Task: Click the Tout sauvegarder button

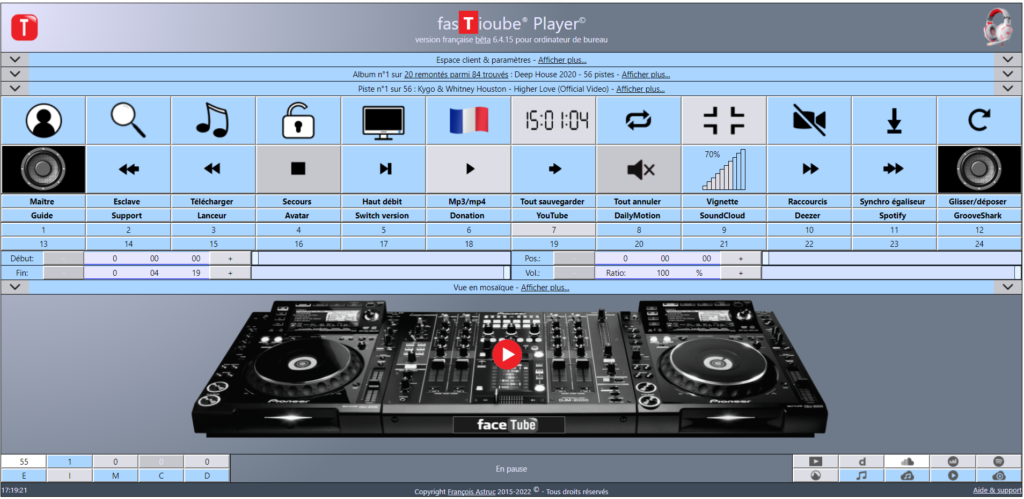Action: [553, 201]
